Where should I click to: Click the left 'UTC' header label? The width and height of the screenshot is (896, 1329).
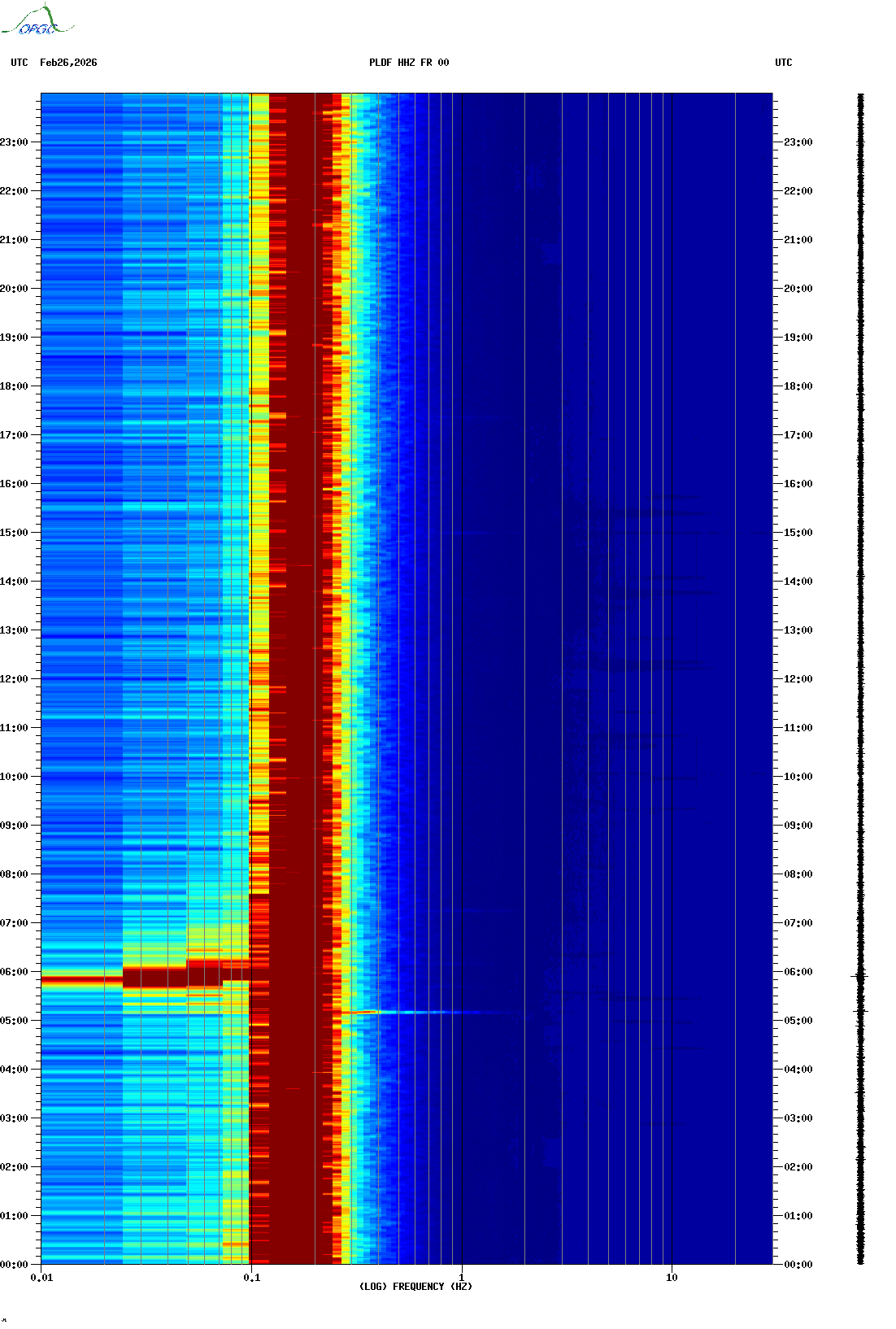click(20, 63)
